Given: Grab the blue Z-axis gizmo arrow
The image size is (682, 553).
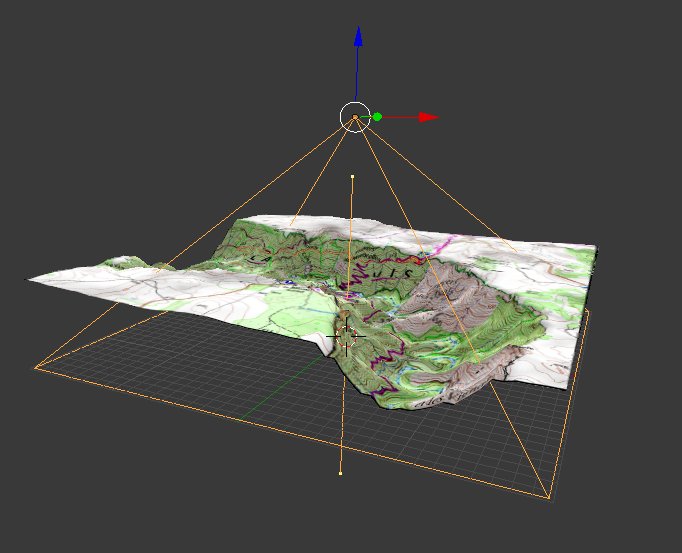Looking at the screenshot, I should (358, 37).
